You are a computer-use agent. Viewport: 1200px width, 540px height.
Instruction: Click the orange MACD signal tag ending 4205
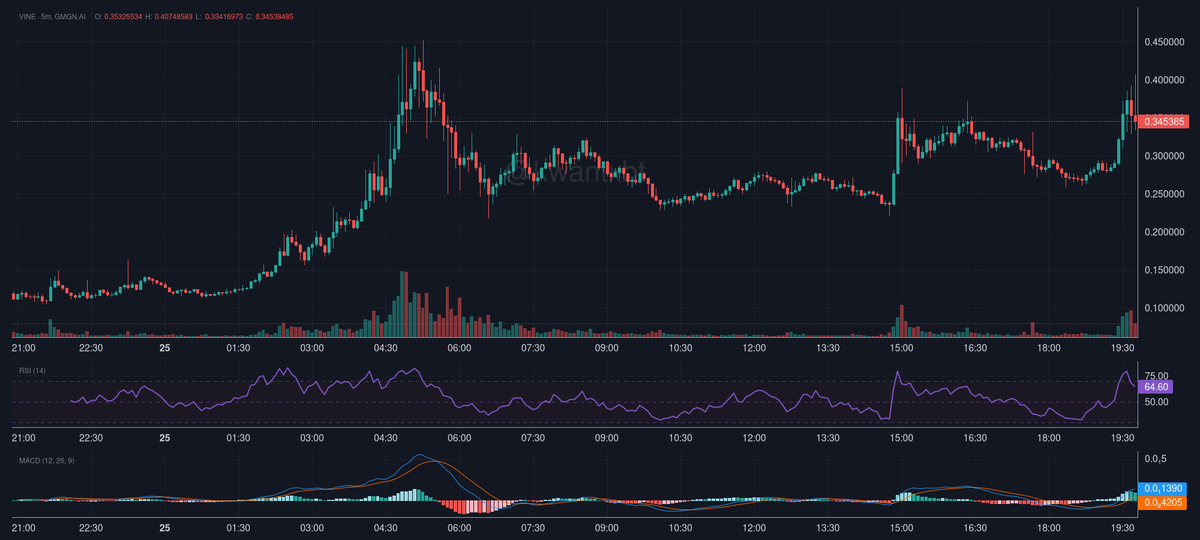[x=1161, y=502]
